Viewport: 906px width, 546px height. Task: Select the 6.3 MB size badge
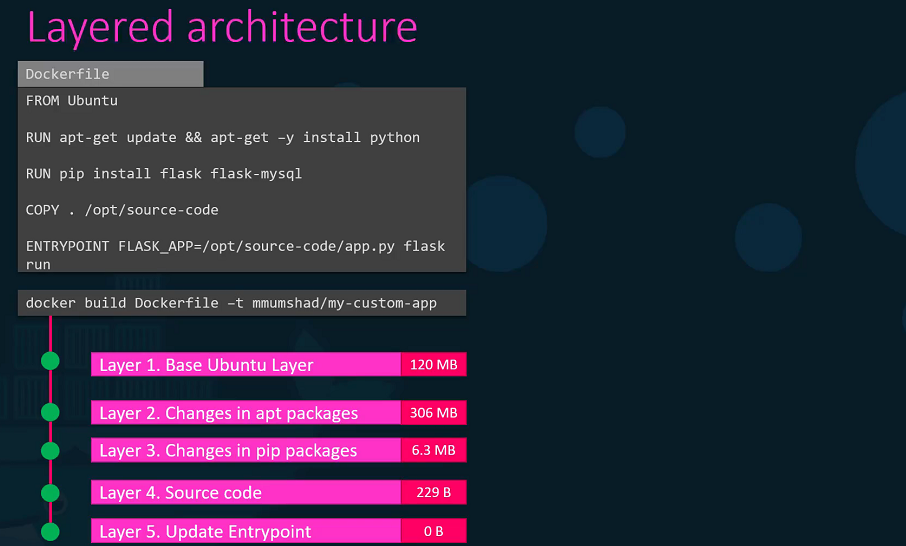point(434,451)
